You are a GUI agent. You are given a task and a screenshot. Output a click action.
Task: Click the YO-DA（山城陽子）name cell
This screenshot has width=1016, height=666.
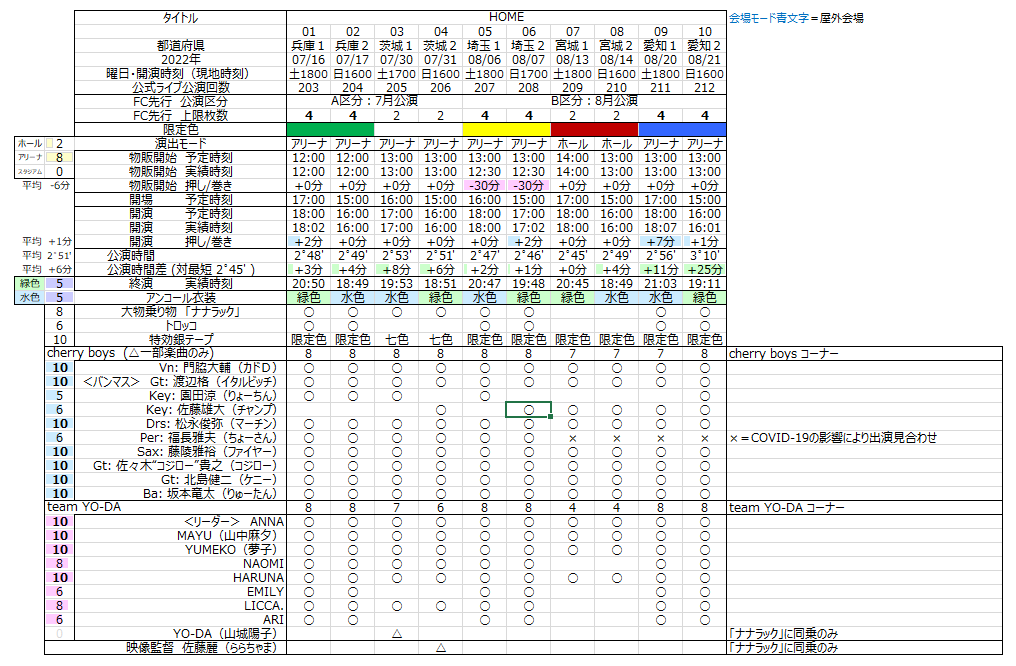(x=180, y=634)
